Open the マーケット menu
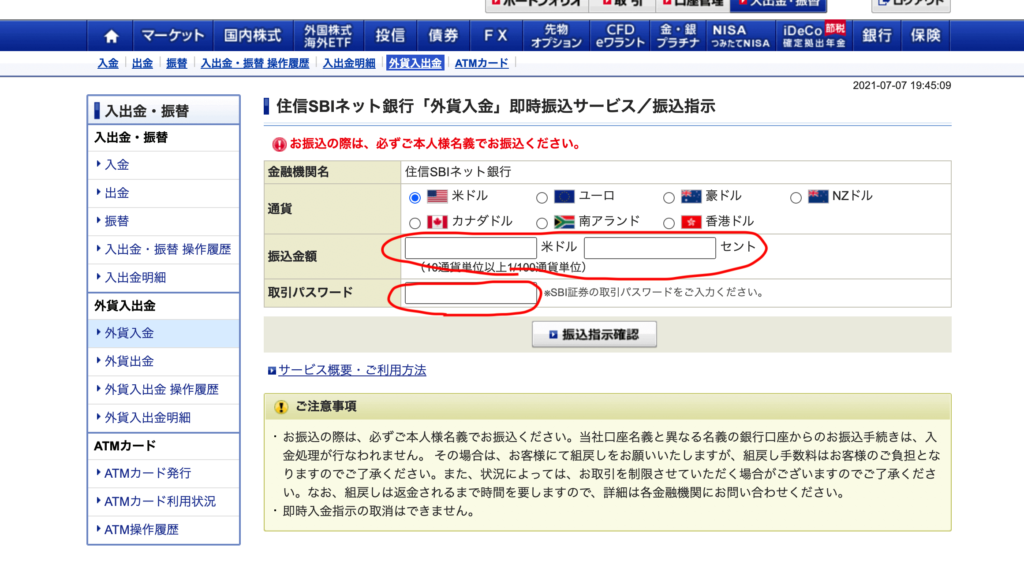This screenshot has height=572, width=1024. [x=172, y=36]
